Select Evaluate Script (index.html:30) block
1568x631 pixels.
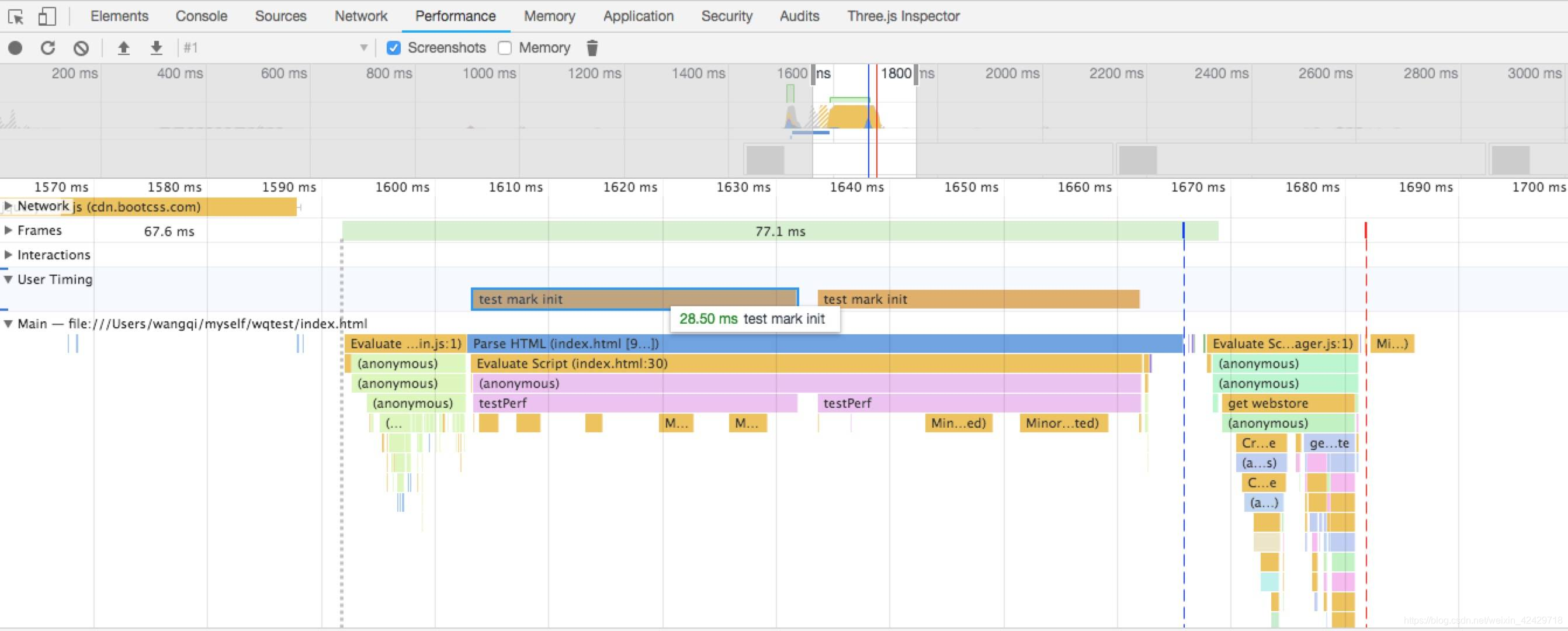806,364
